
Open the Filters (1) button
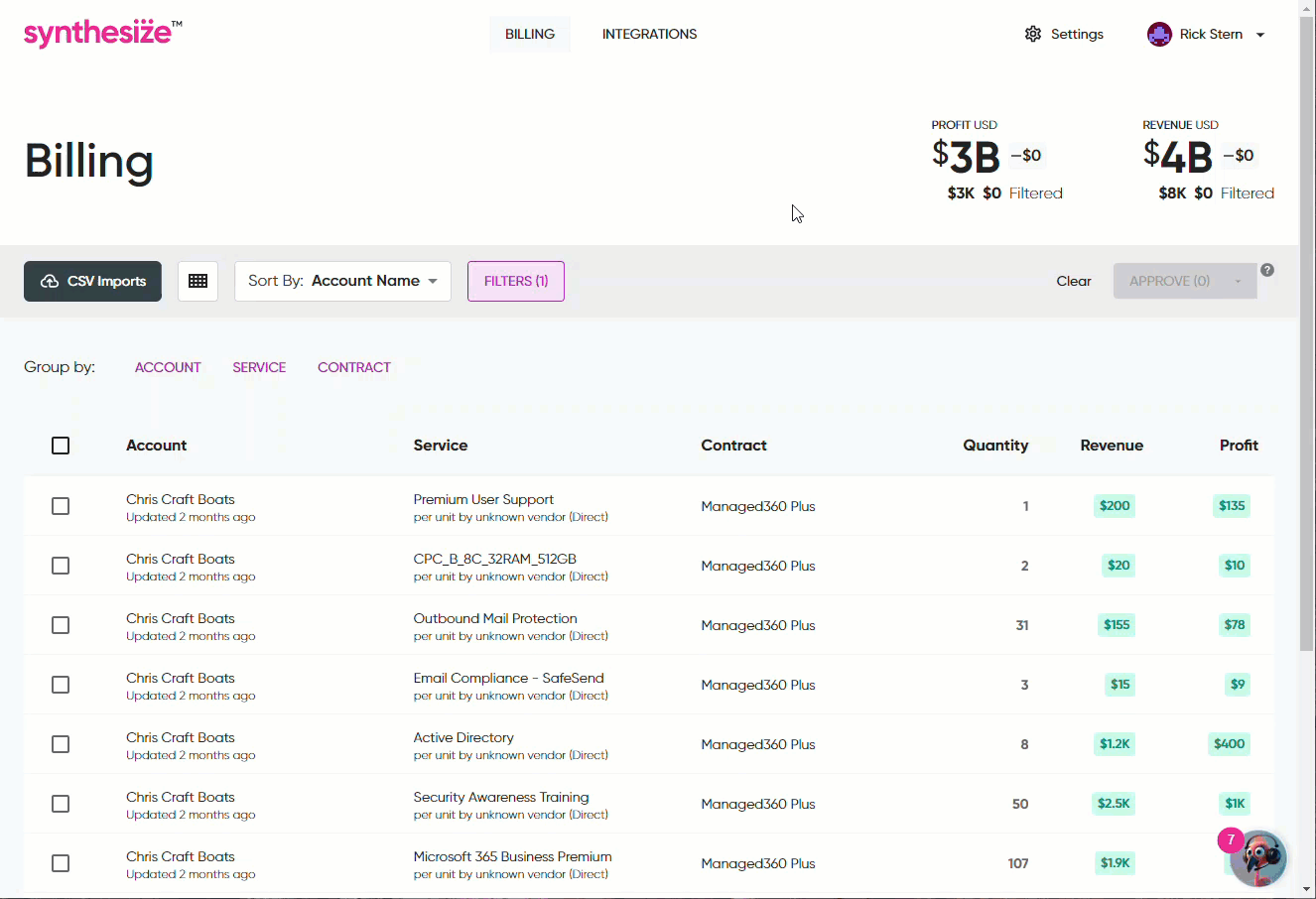pos(516,281)
